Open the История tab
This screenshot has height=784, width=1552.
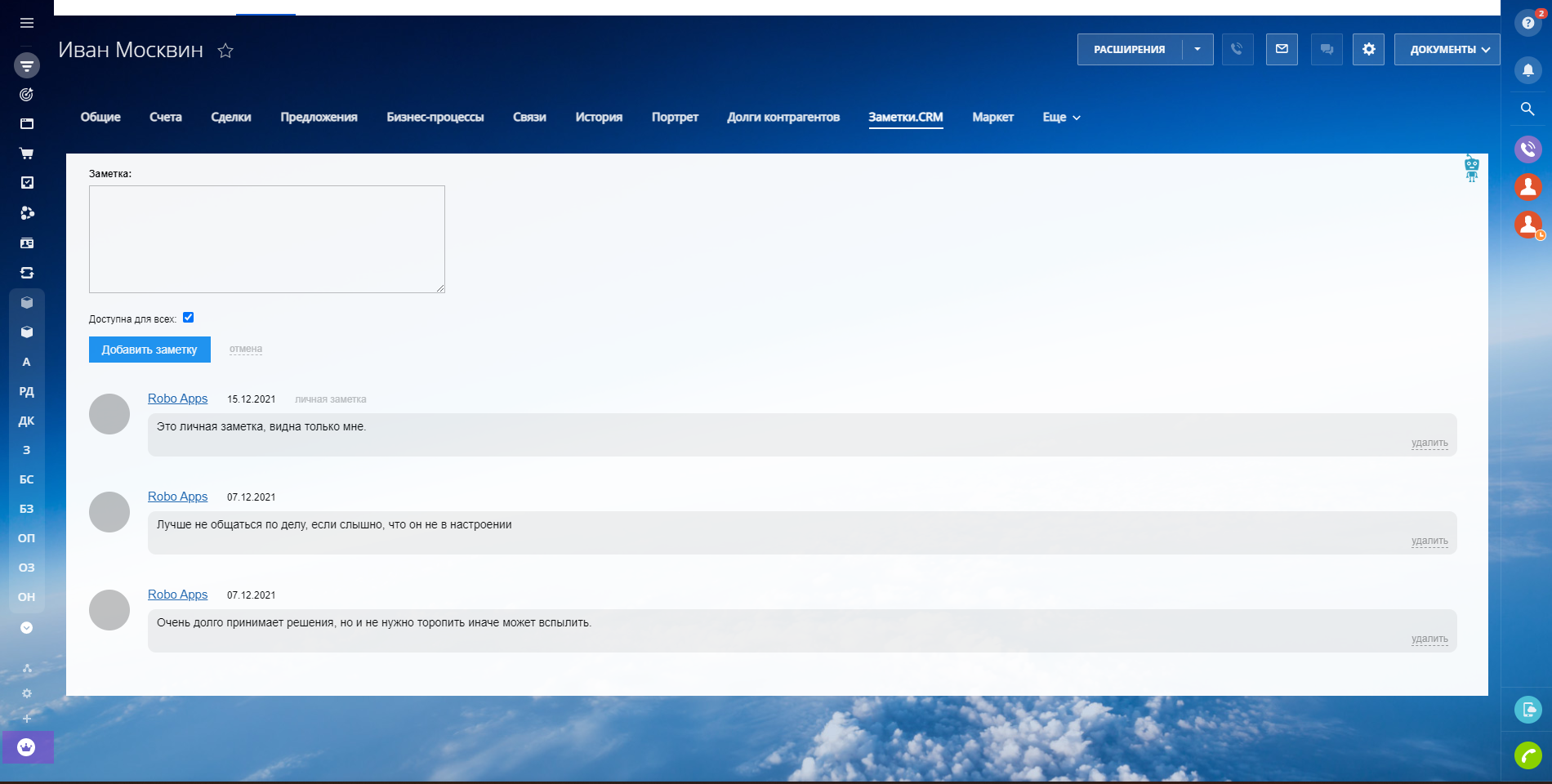[599, 118]
